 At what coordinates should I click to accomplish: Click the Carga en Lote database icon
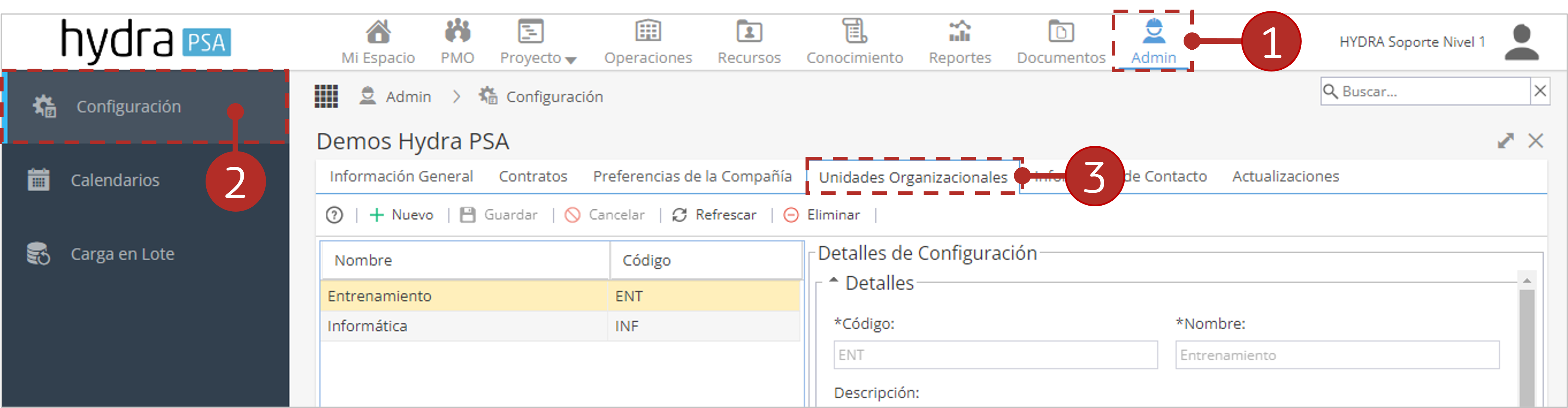[x=38, y=253]
